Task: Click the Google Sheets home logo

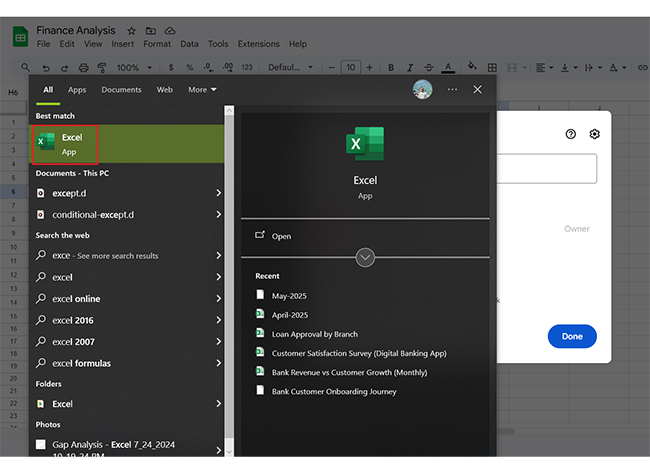Action: point(20,36)
